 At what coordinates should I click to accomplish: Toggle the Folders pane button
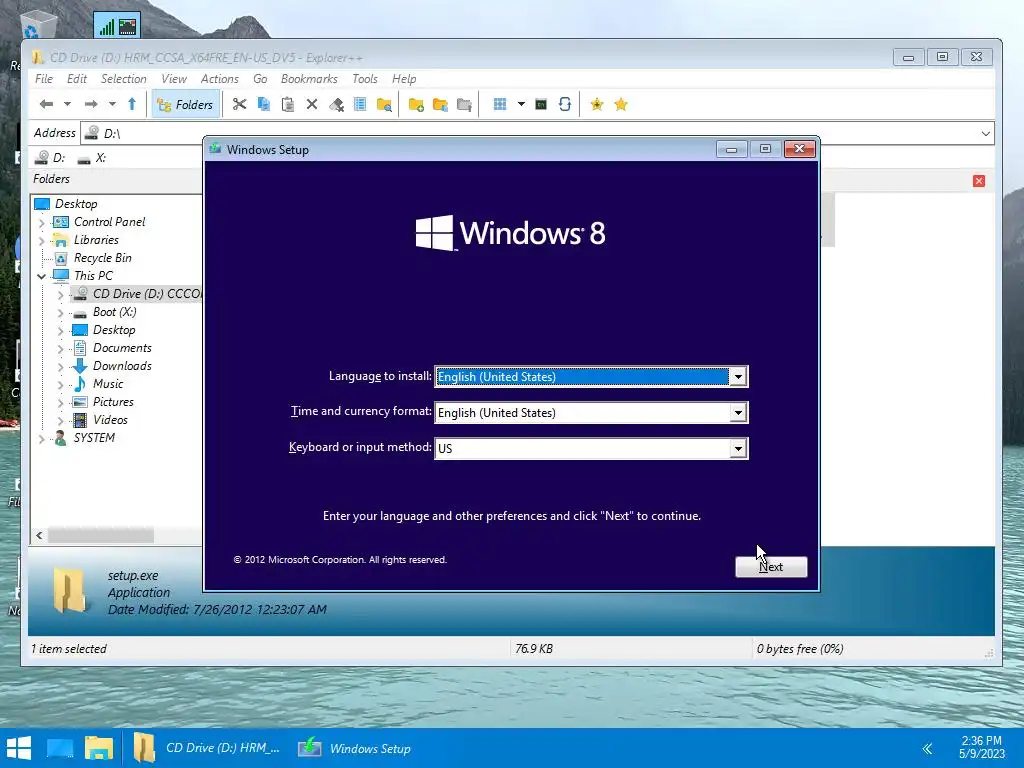(185, 104)
